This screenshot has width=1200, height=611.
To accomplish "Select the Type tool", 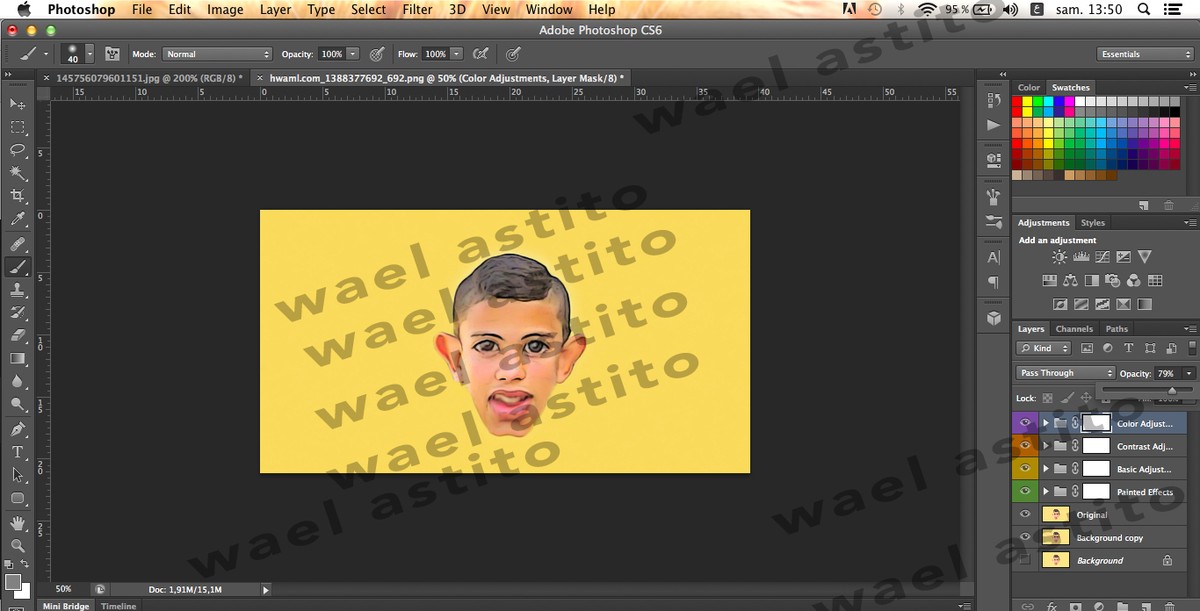I will coord(18,452).
